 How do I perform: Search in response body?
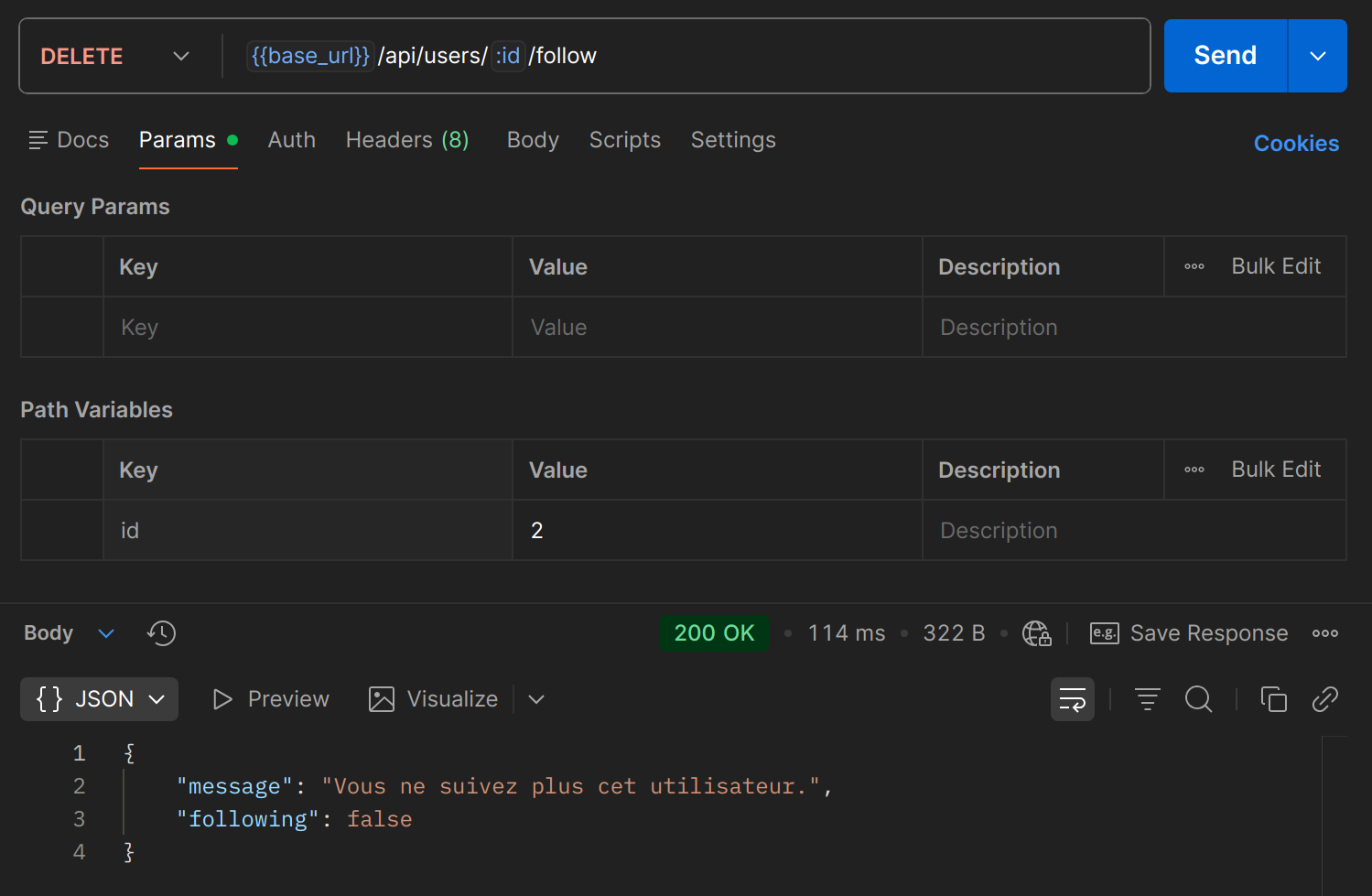coord(1198,699)
